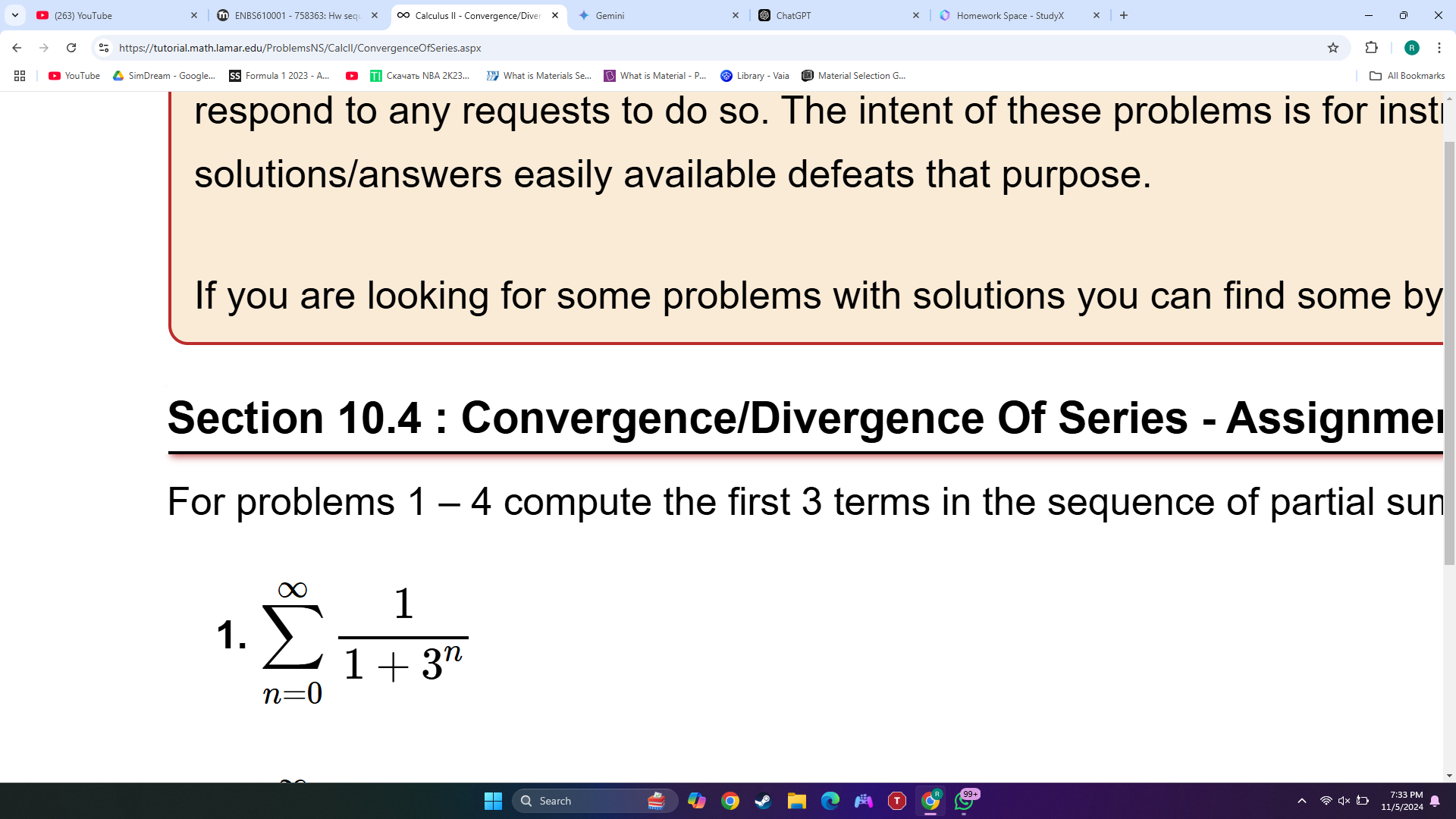
Task: Close the Gemini tab
Action: click(736, 15)
